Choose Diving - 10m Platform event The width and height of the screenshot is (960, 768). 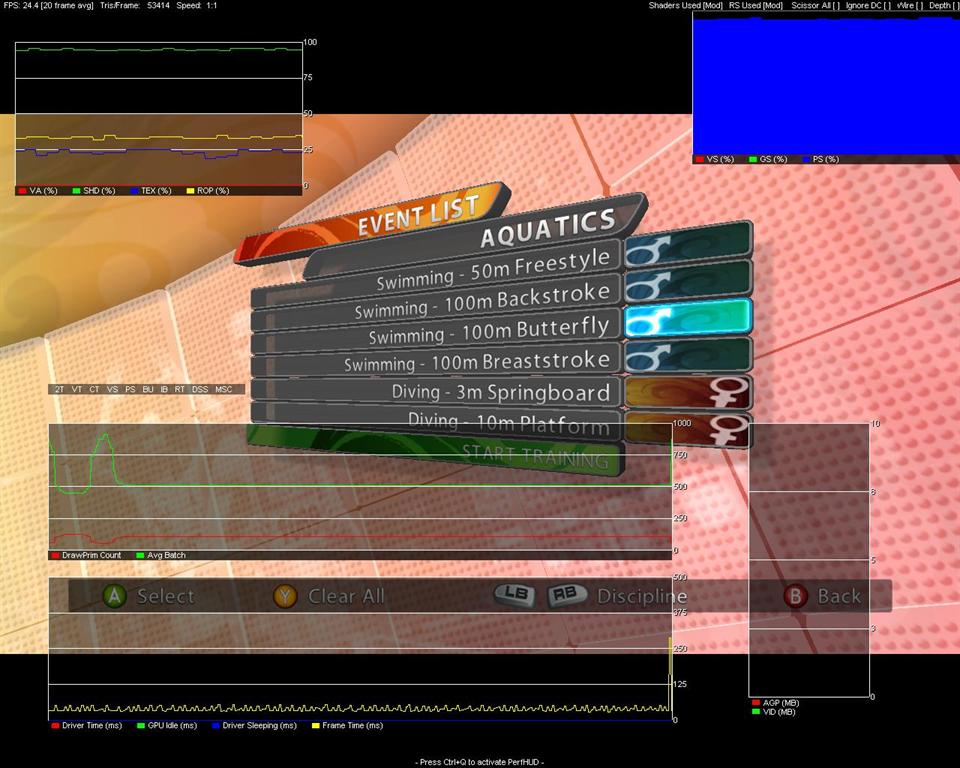(x=437, y=421)
